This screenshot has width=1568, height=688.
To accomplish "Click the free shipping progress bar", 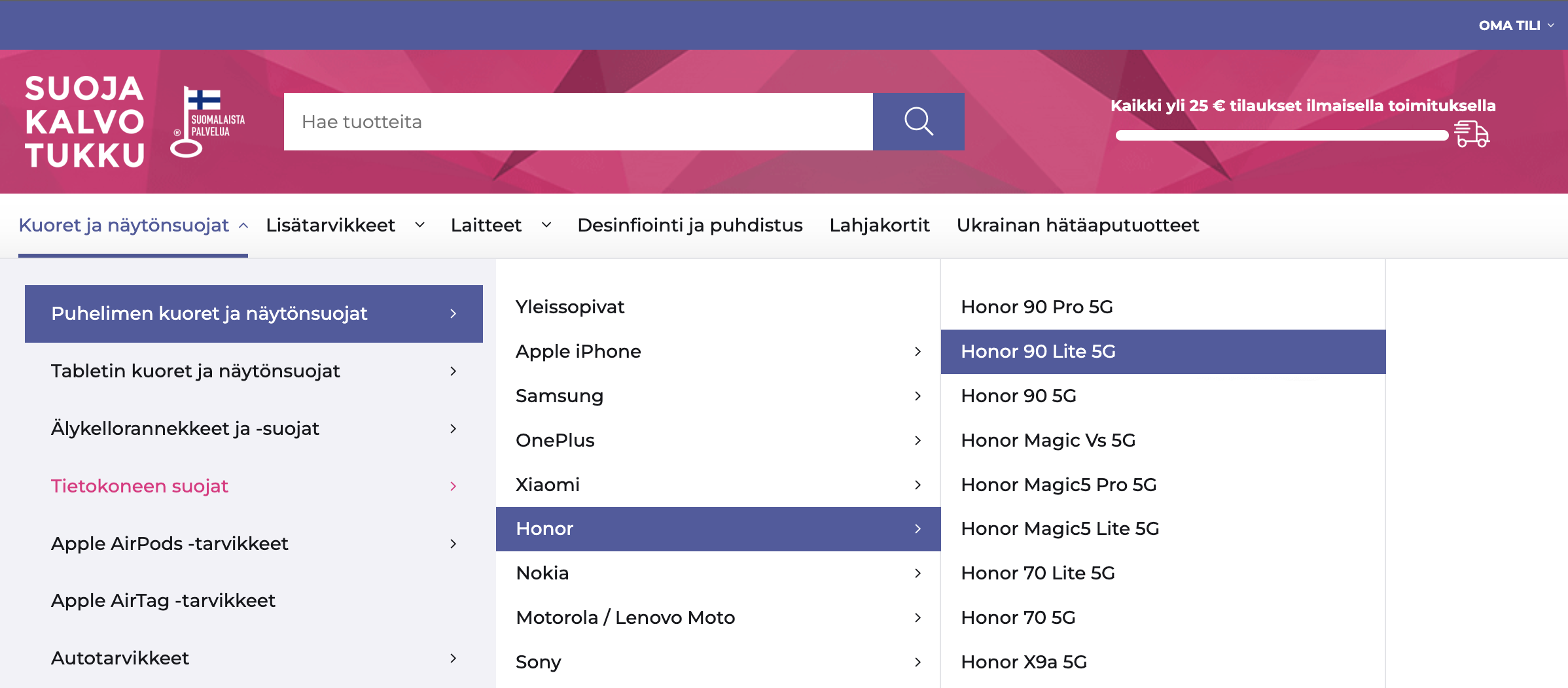I will (x=1281, y=135).
